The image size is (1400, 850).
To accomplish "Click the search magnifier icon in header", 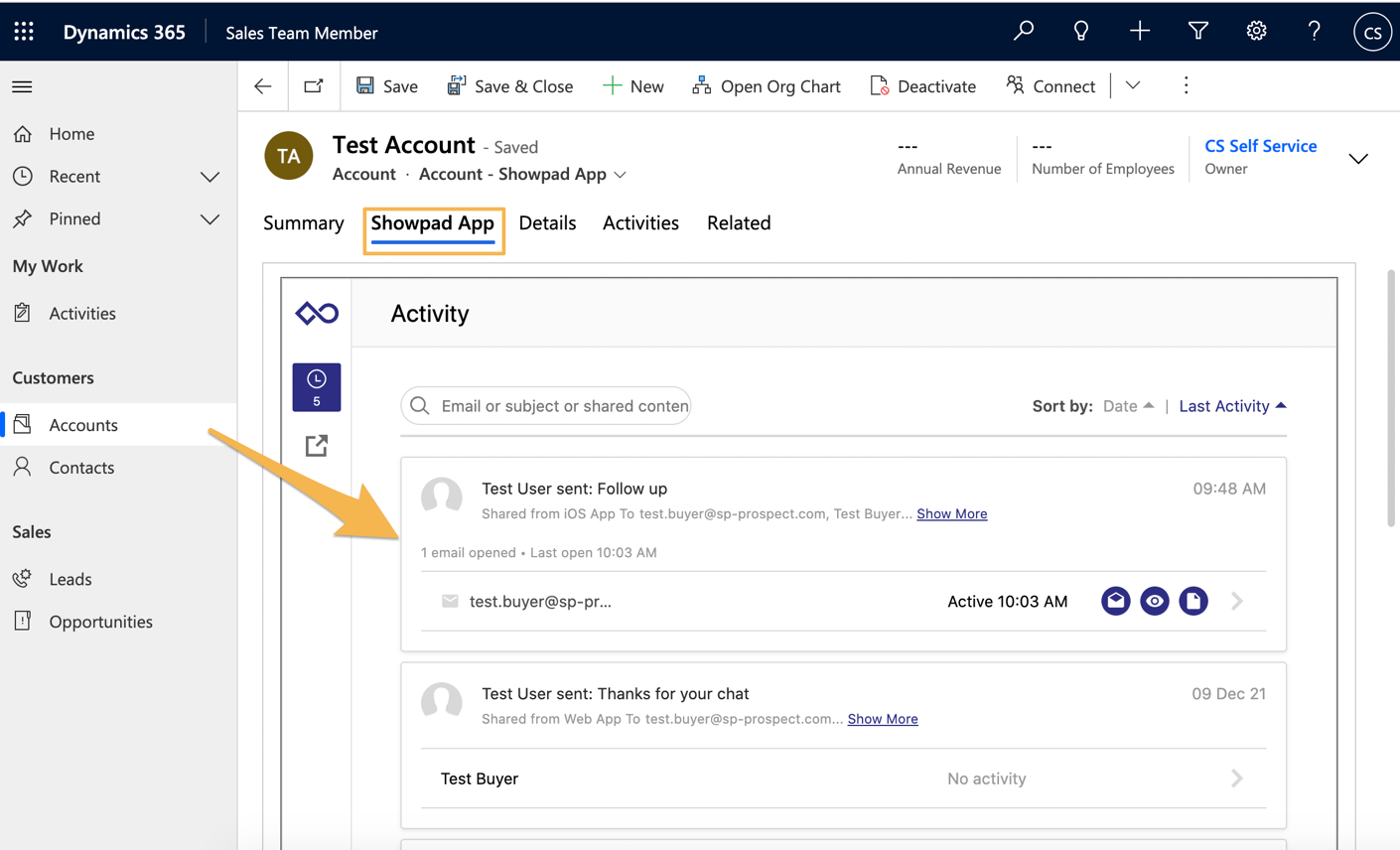I will pyautogui.click(x=1023, y=32).
